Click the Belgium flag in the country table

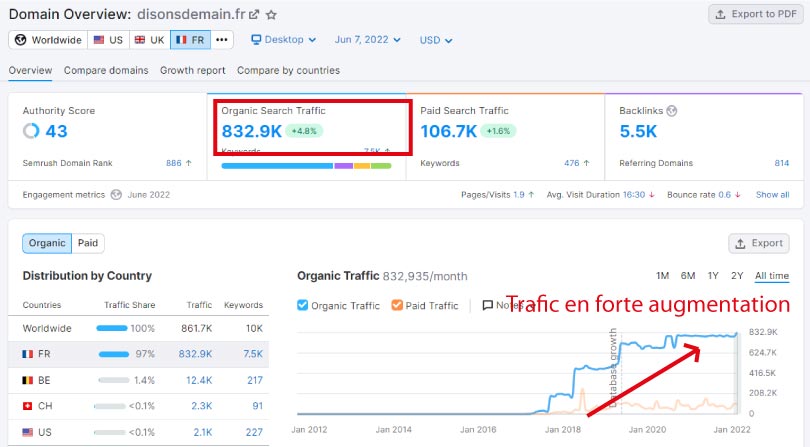click(x=27, y=380)
